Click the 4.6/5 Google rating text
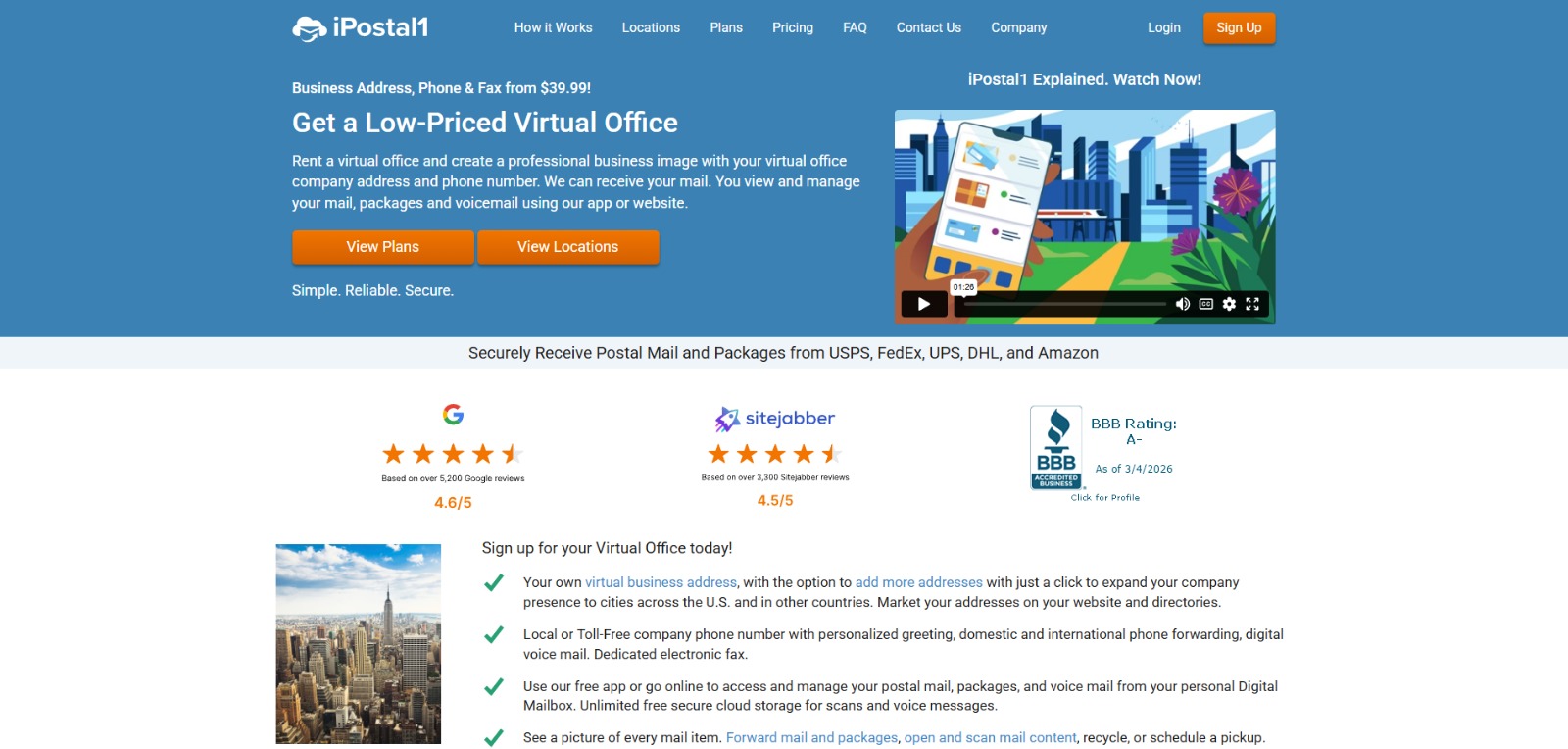1568x749 pixels. 453,503
